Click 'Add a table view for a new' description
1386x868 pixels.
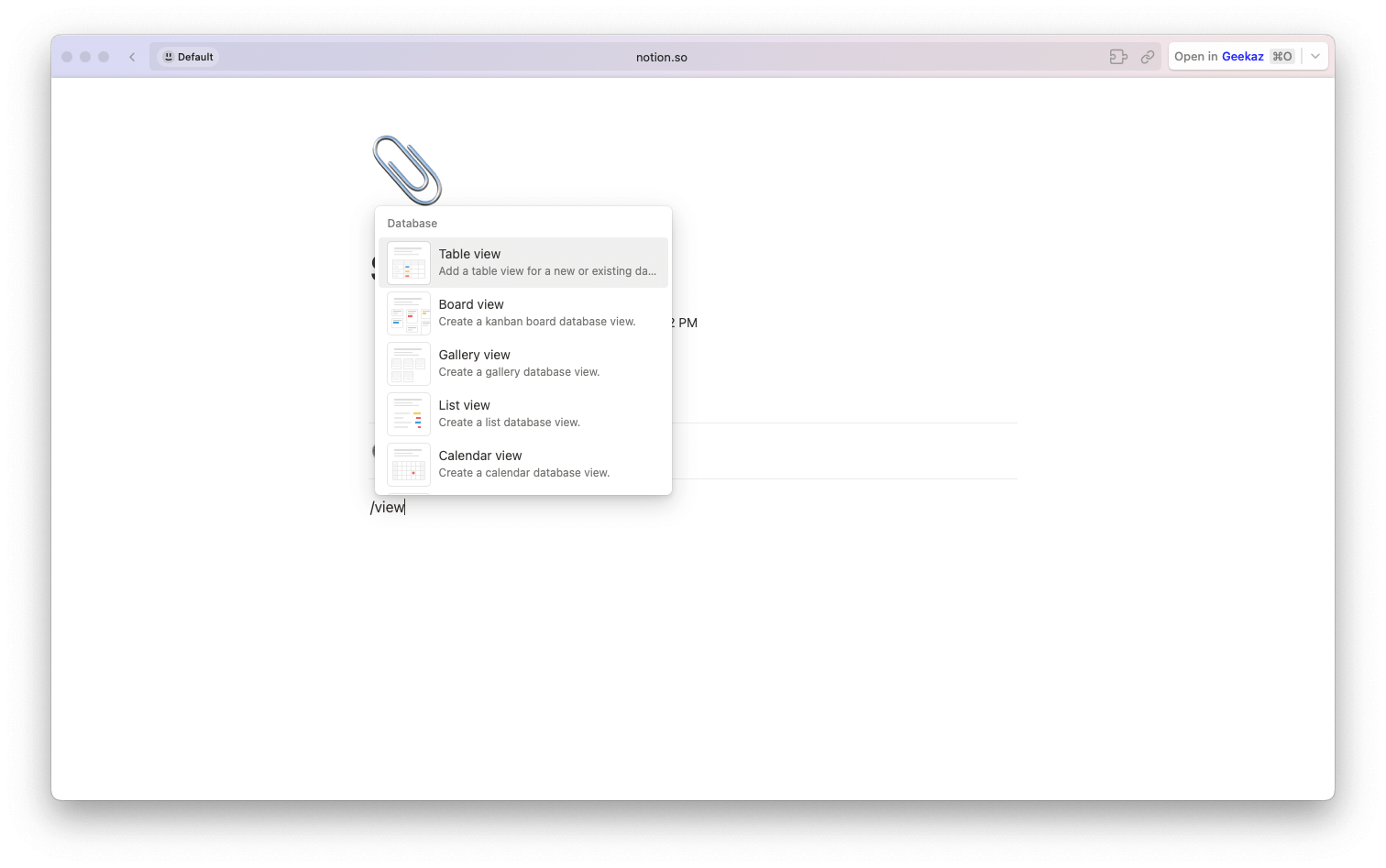(547, 271)
